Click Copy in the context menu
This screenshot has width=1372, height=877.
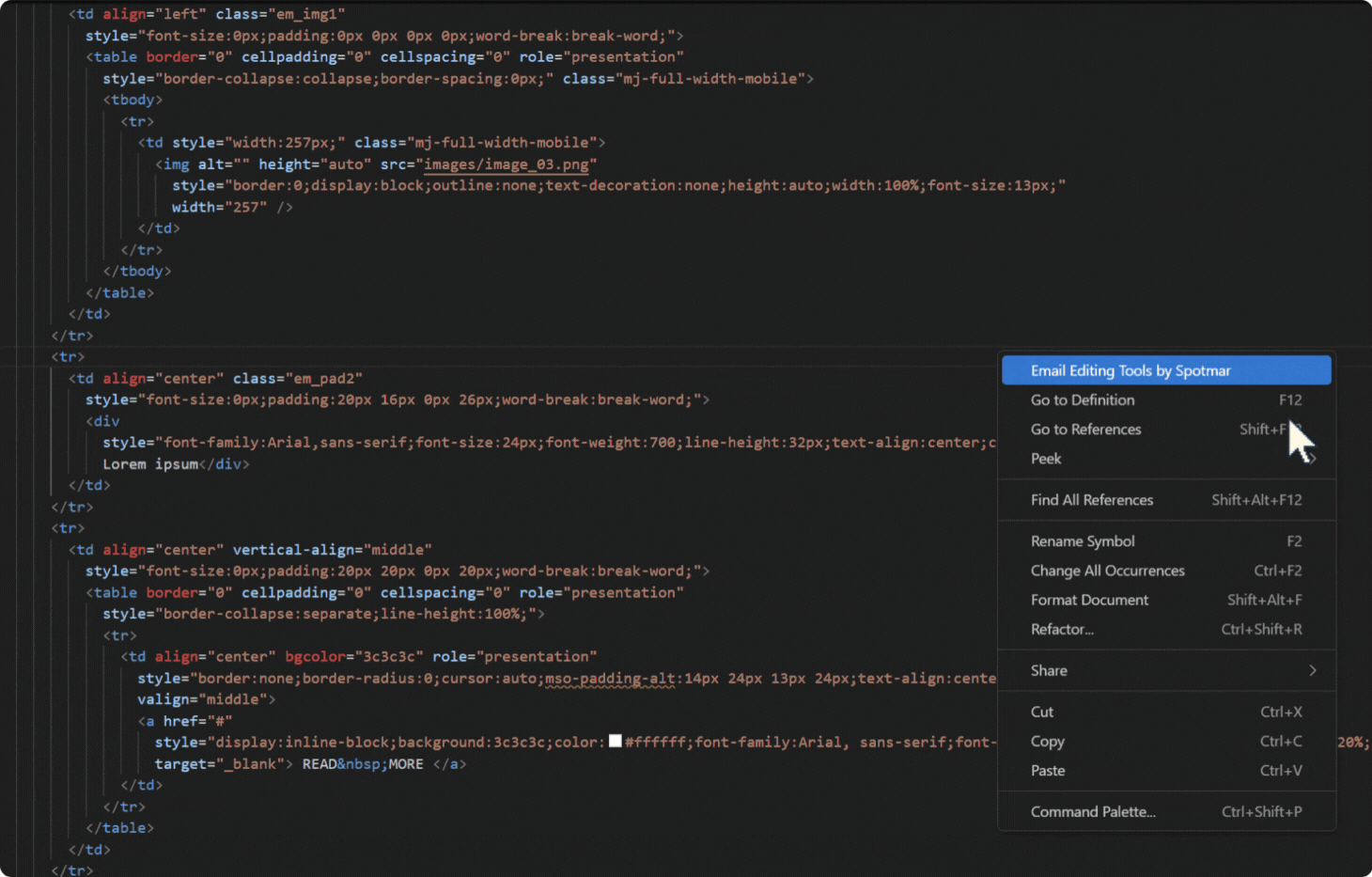click(x=1047, y=742)
